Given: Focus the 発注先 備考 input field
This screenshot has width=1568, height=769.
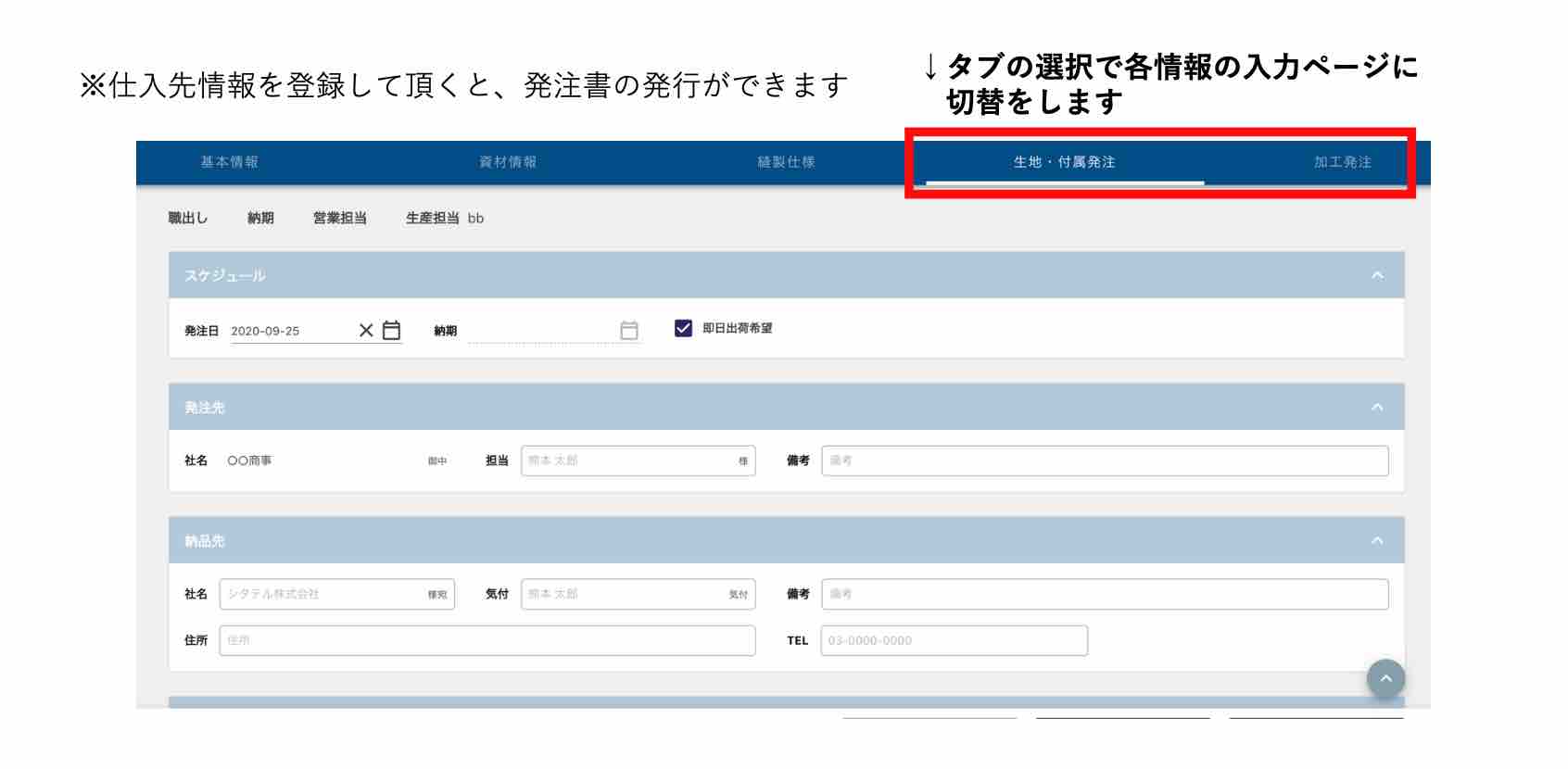Looking at the screenshot, I should coord(1105,460).
